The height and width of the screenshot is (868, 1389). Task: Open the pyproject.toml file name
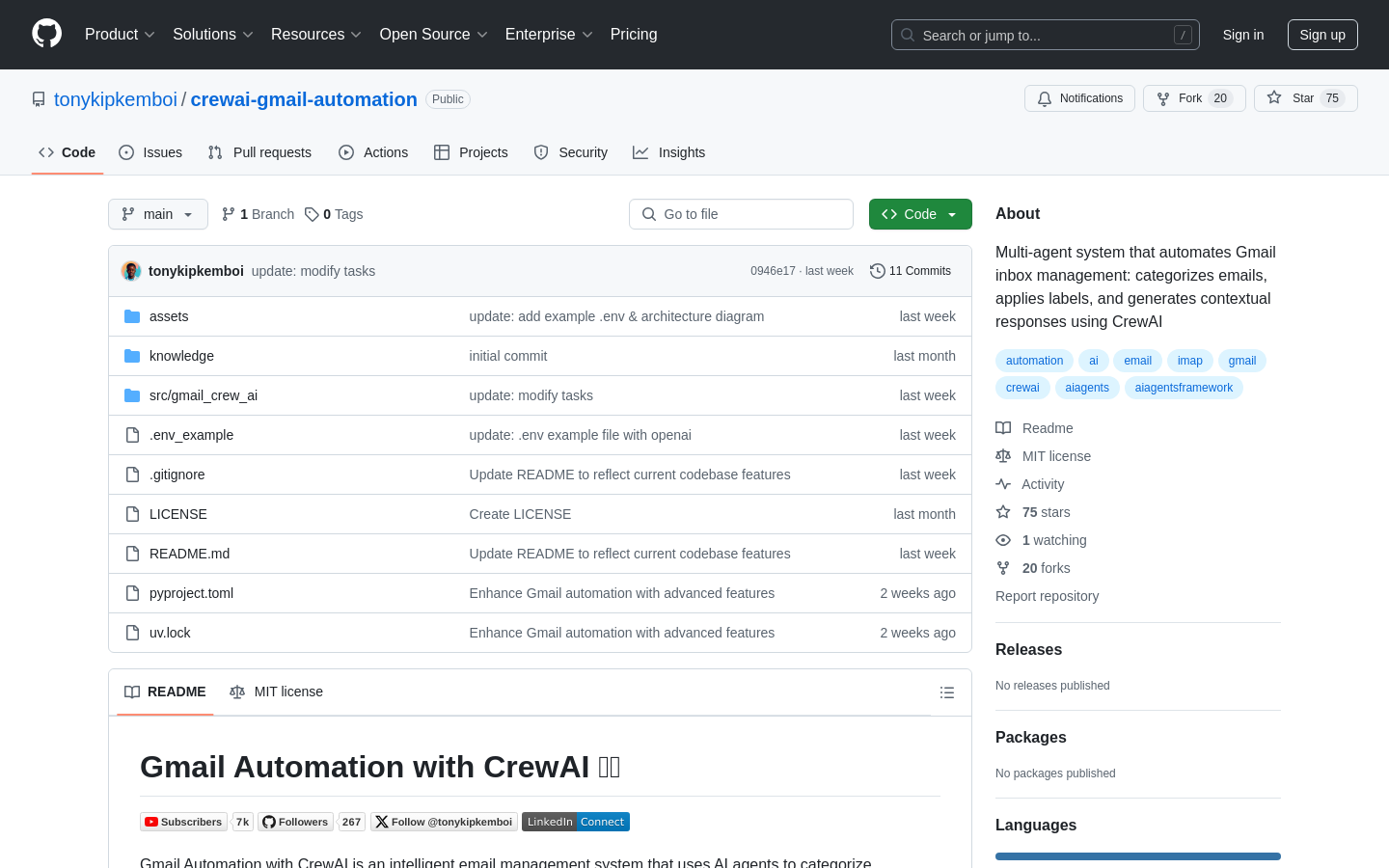(191, 593)
